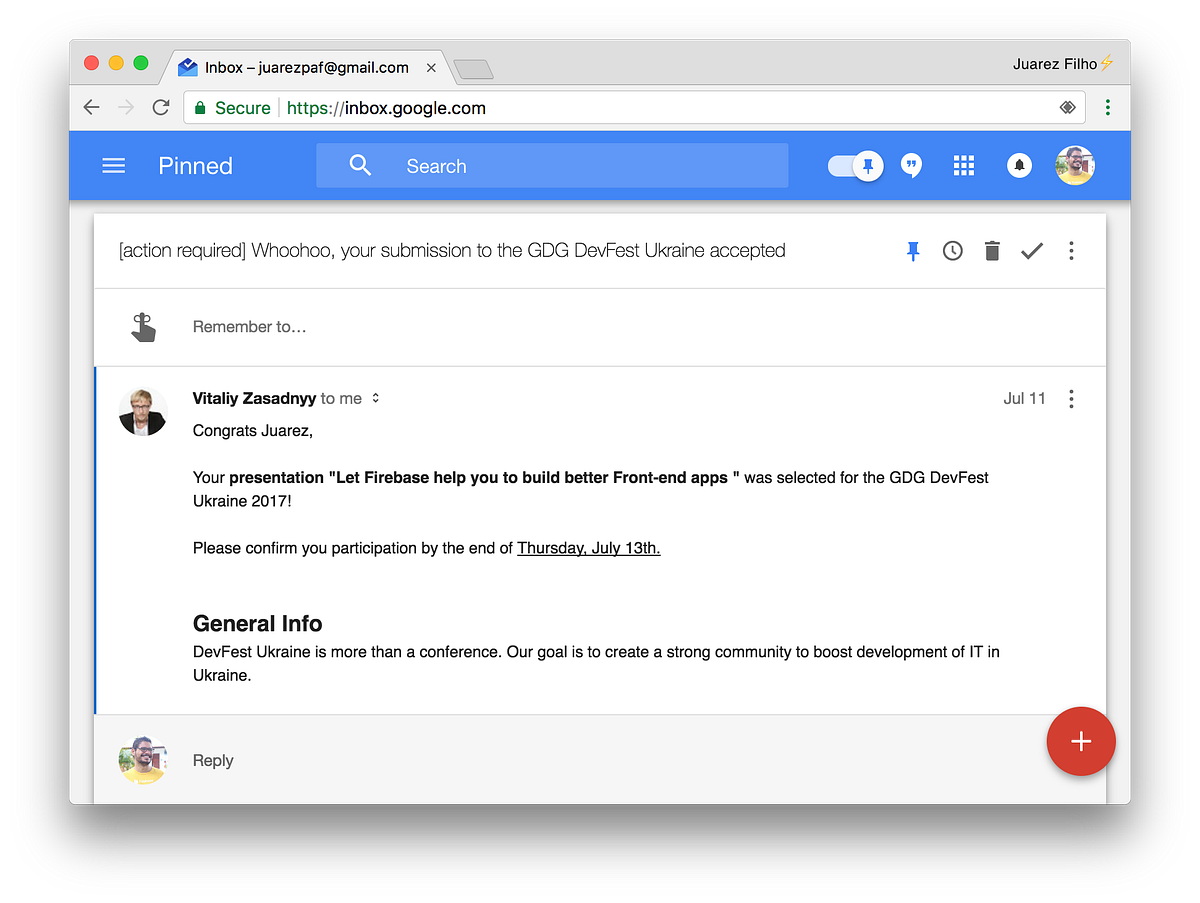This screenshot has height=903, width=1200.
Task: Select the Inbox browser tab
Action: point(306,67)
